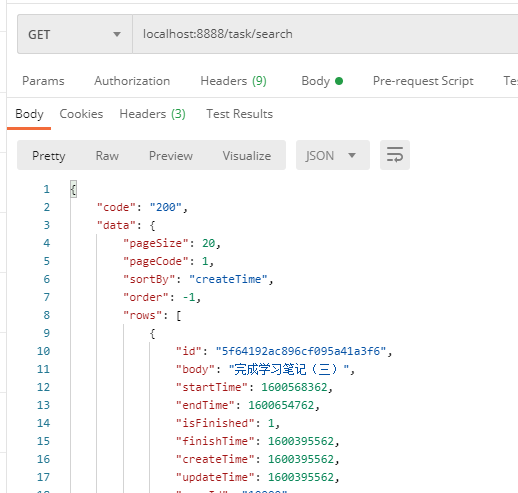Select the request Body tab

(x=322, y=81)
